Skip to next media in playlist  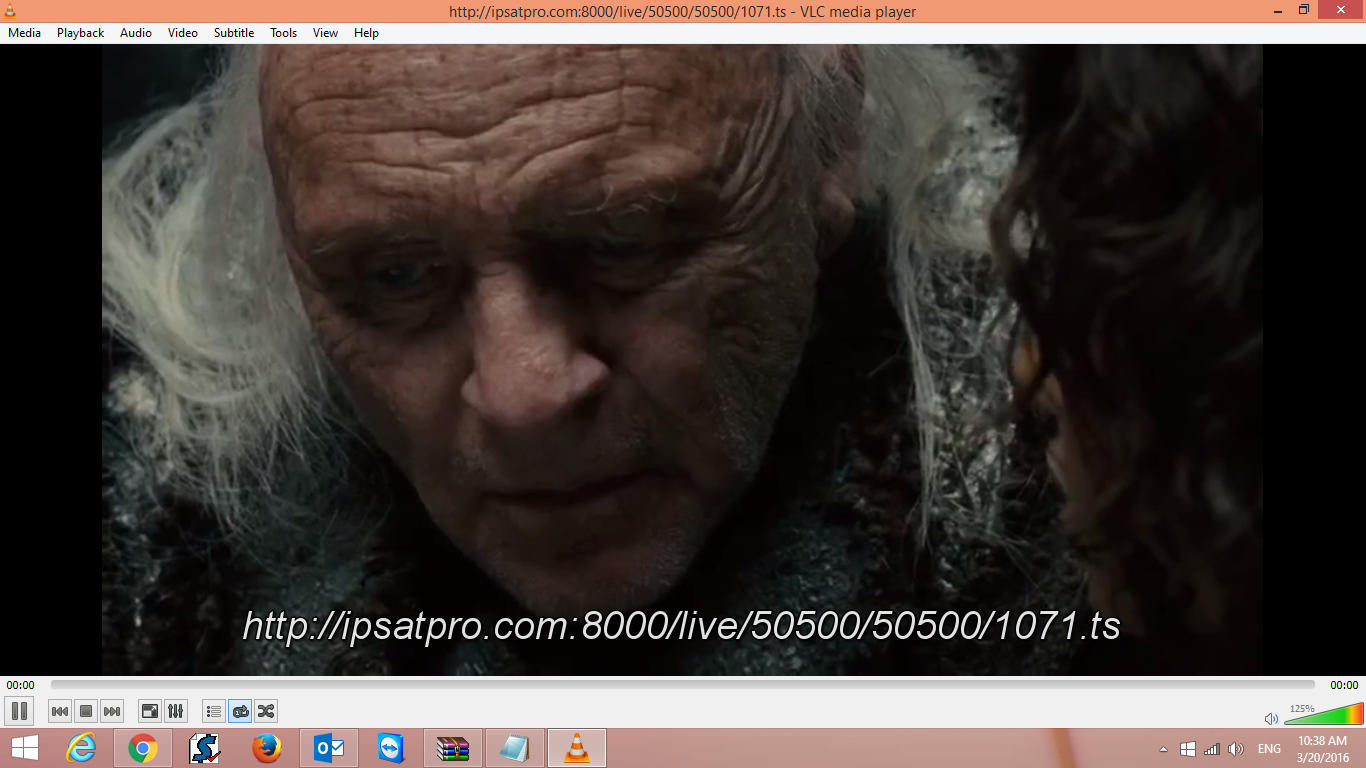(112, 711)
